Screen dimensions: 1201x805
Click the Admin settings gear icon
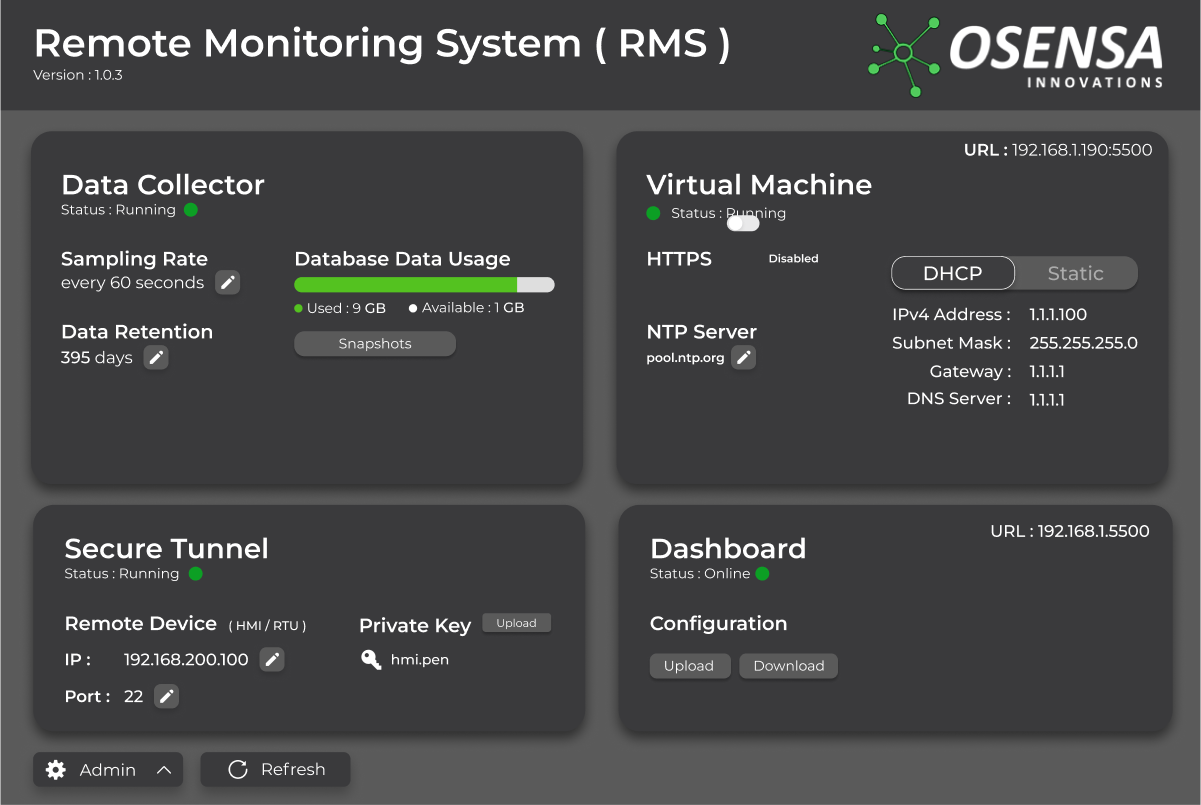(55, 769)
